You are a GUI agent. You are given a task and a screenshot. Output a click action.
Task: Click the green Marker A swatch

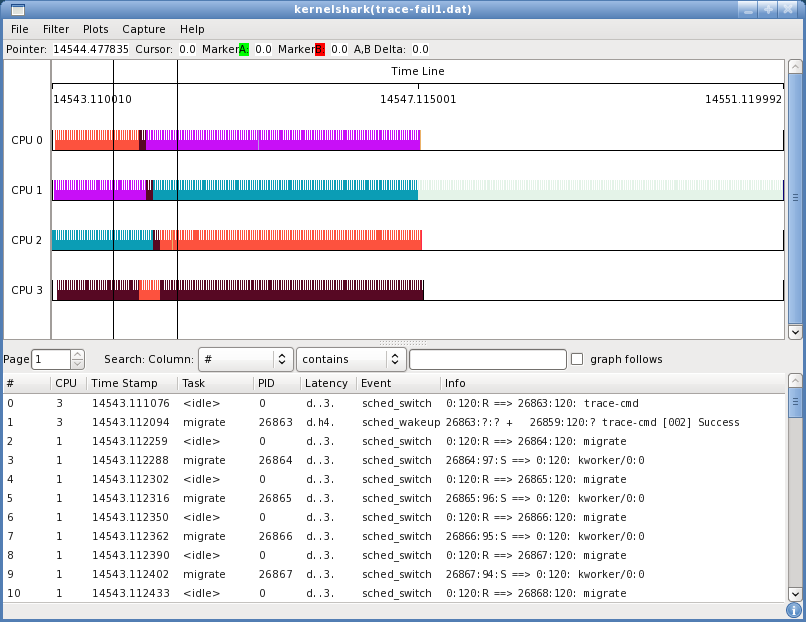pos(244,49)
